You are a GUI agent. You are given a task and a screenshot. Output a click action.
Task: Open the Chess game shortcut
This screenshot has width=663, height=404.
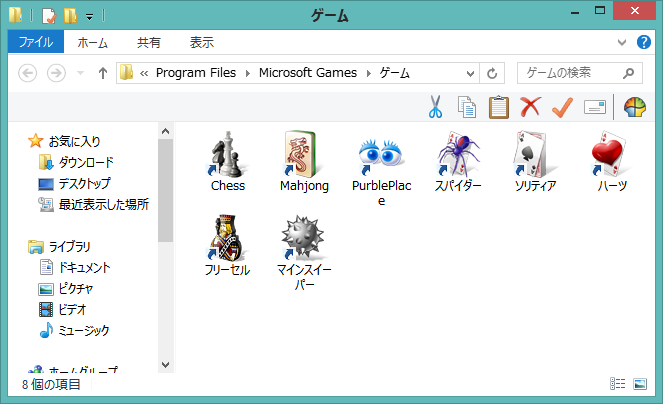(228, 161)
